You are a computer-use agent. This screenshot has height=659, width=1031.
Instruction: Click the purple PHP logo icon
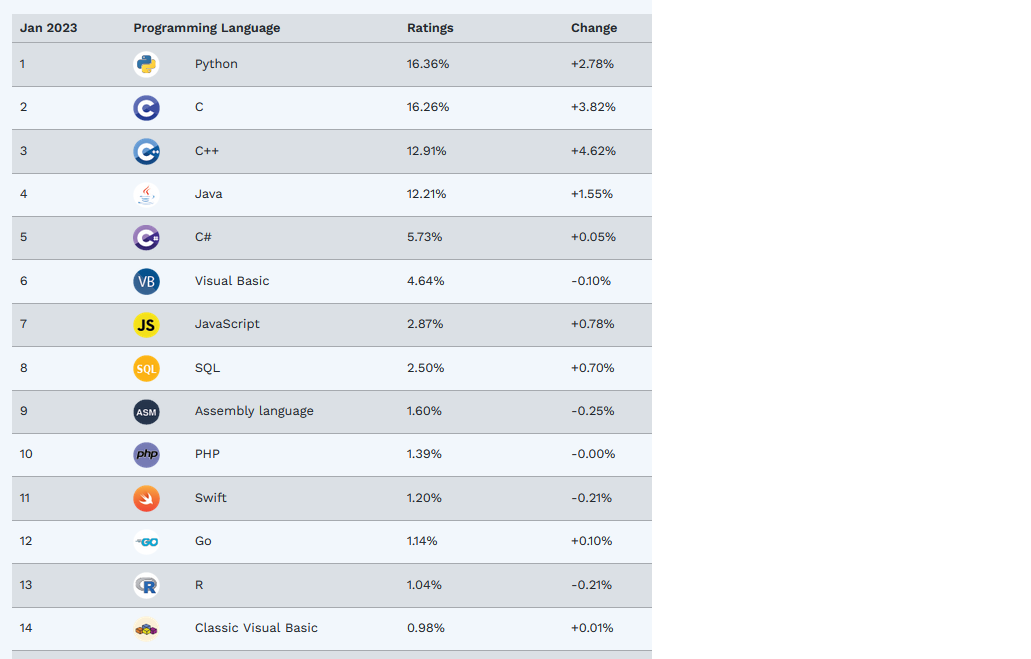point(146,454)
